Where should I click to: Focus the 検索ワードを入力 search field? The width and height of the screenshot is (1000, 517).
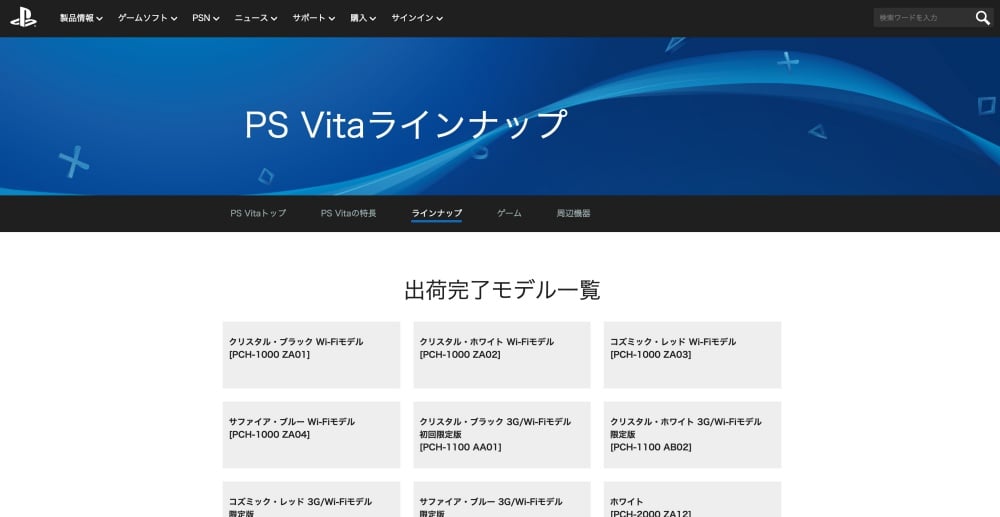click(920, 18)
